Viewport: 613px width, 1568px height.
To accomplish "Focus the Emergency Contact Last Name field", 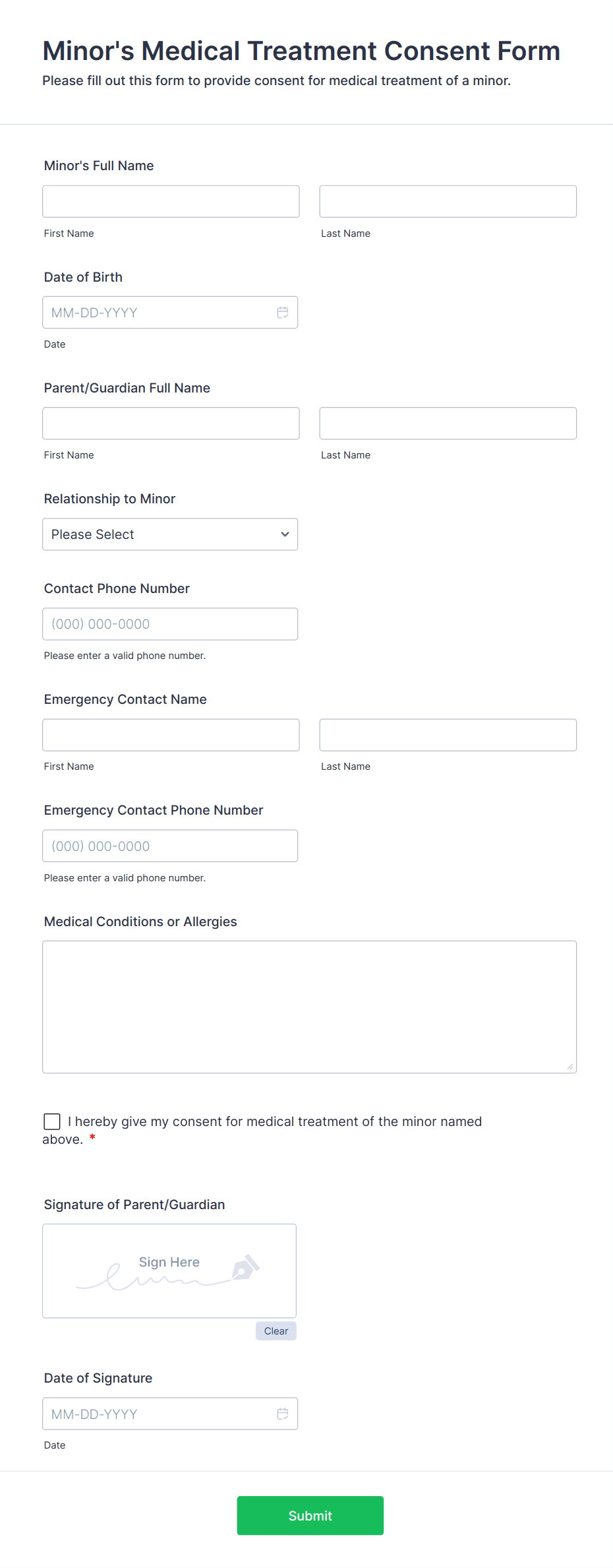I will (448, 734).
